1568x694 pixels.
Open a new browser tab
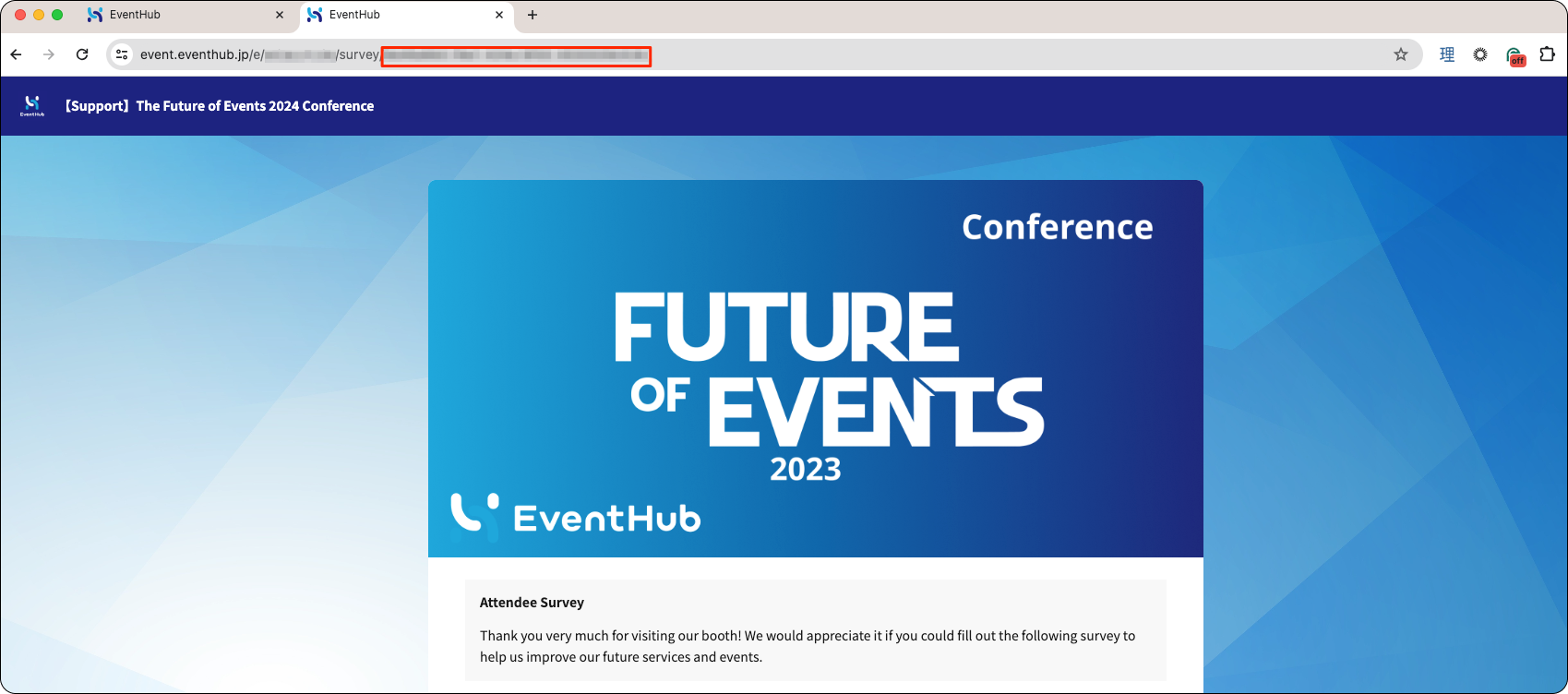533,15
